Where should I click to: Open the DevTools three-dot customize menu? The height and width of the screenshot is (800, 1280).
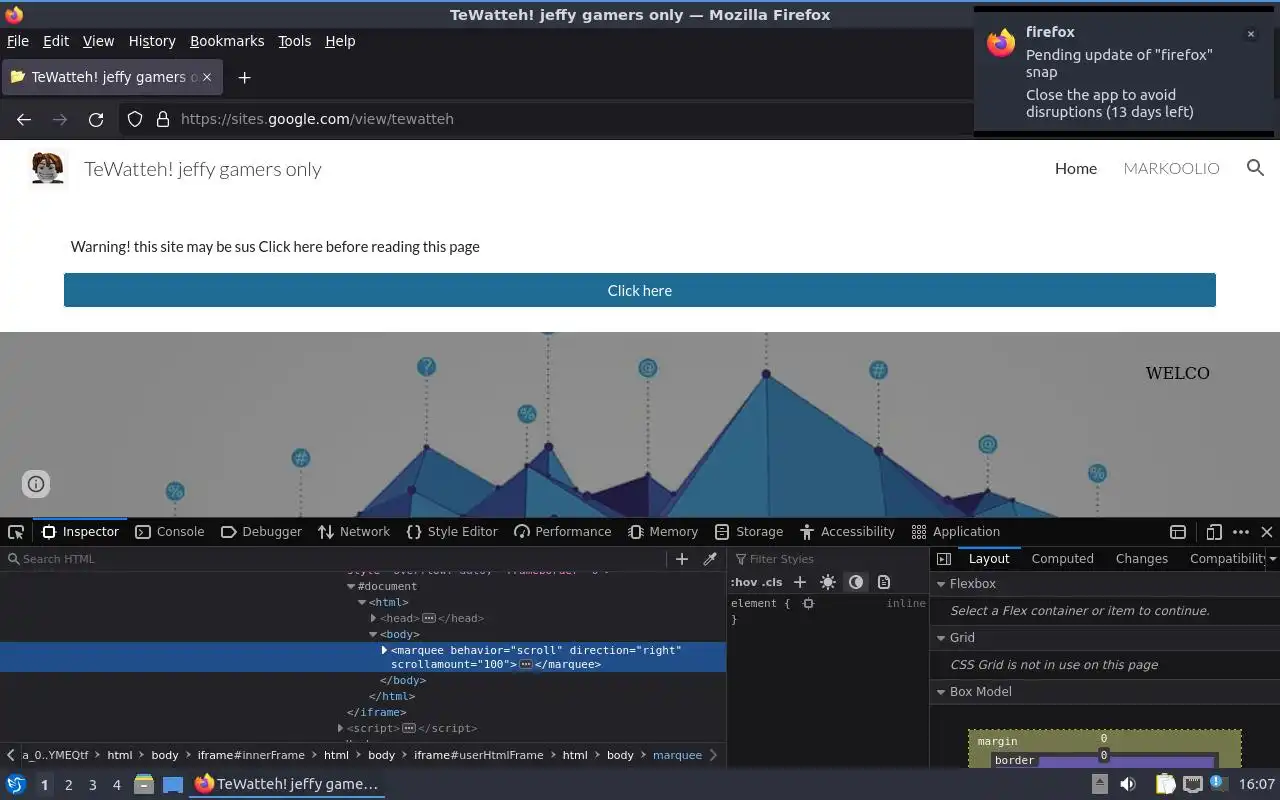click(x=1241, y=532)
